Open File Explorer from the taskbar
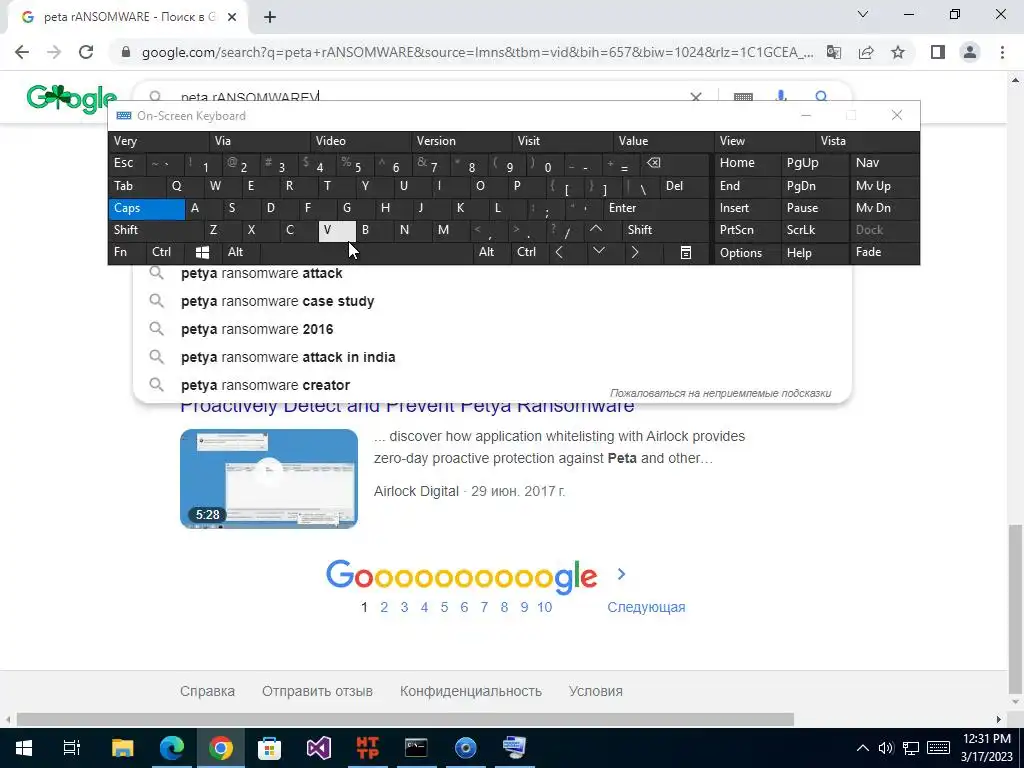The height and width of the screenshot is (768, 1024). (122, 748)
